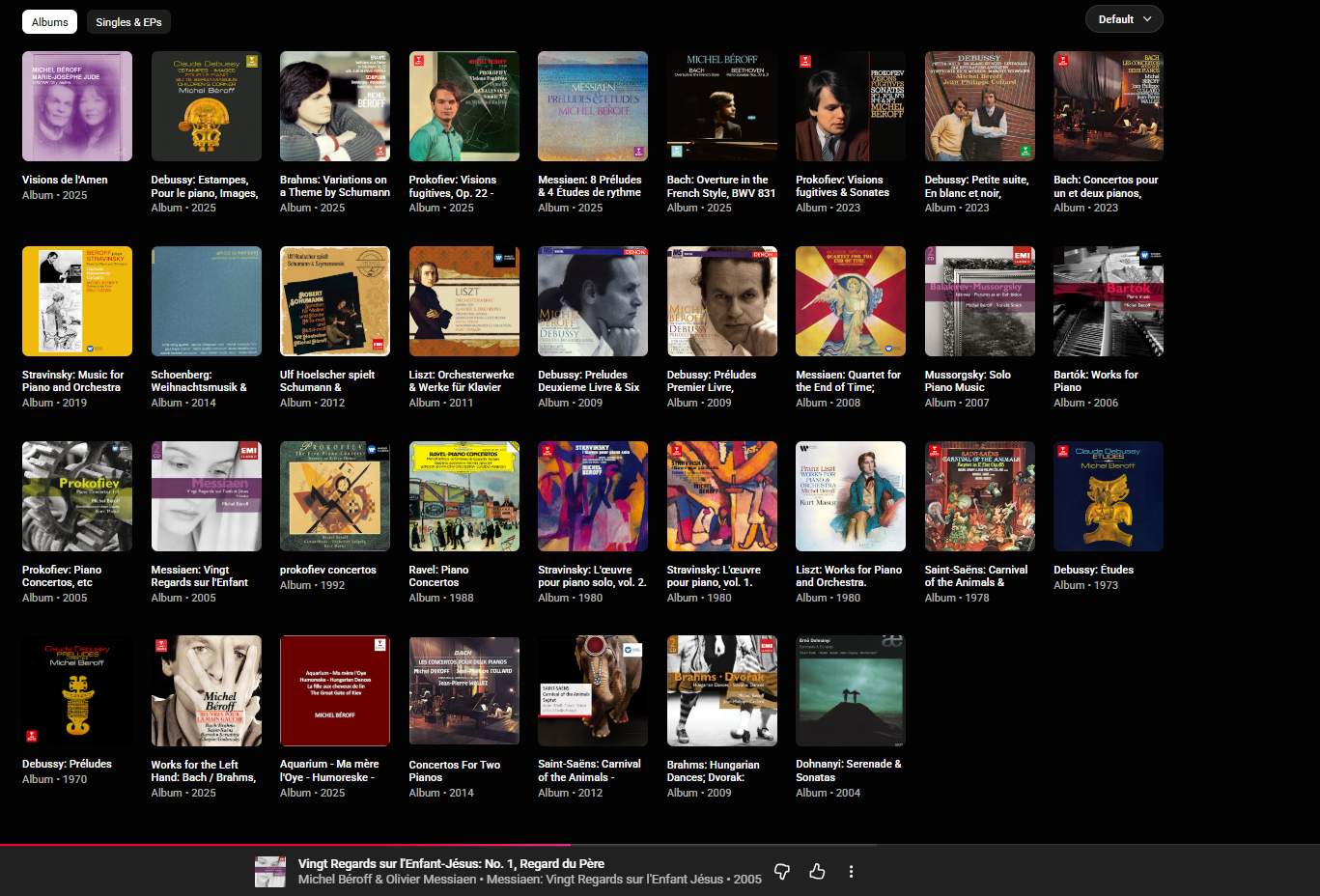
Task: Open the Mussorgsky Solo Piano Music cover
Action: 980,301
